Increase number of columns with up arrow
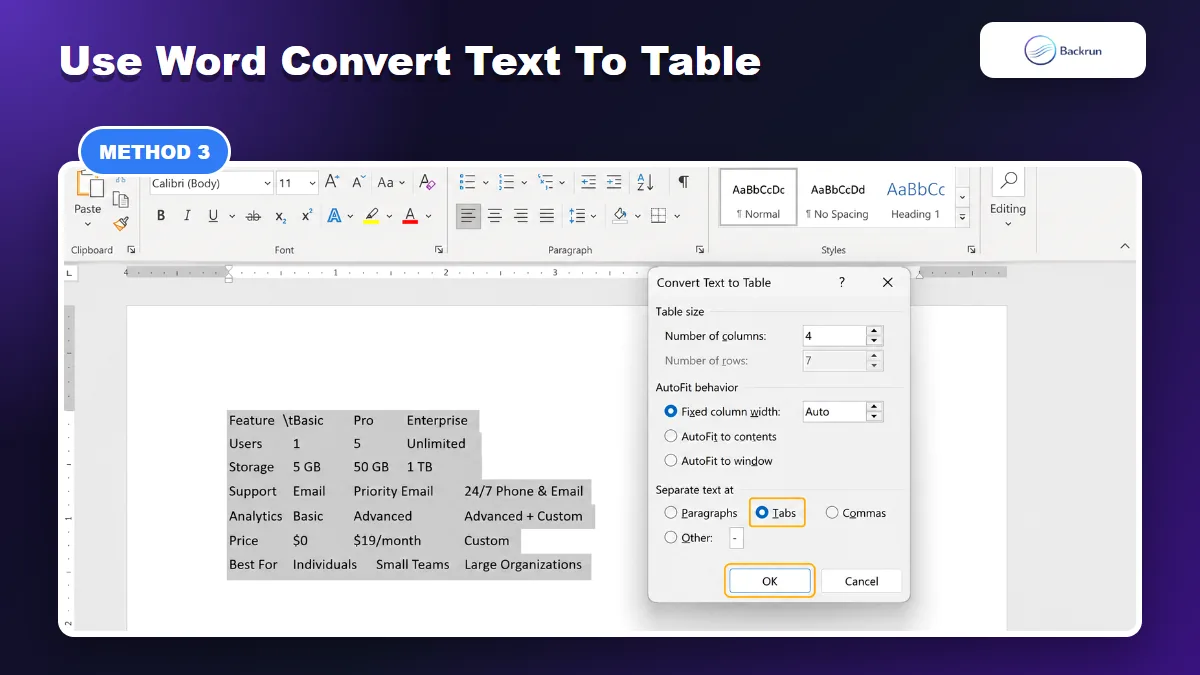Viewport: 1200px width, 675px height. (874, 331)
